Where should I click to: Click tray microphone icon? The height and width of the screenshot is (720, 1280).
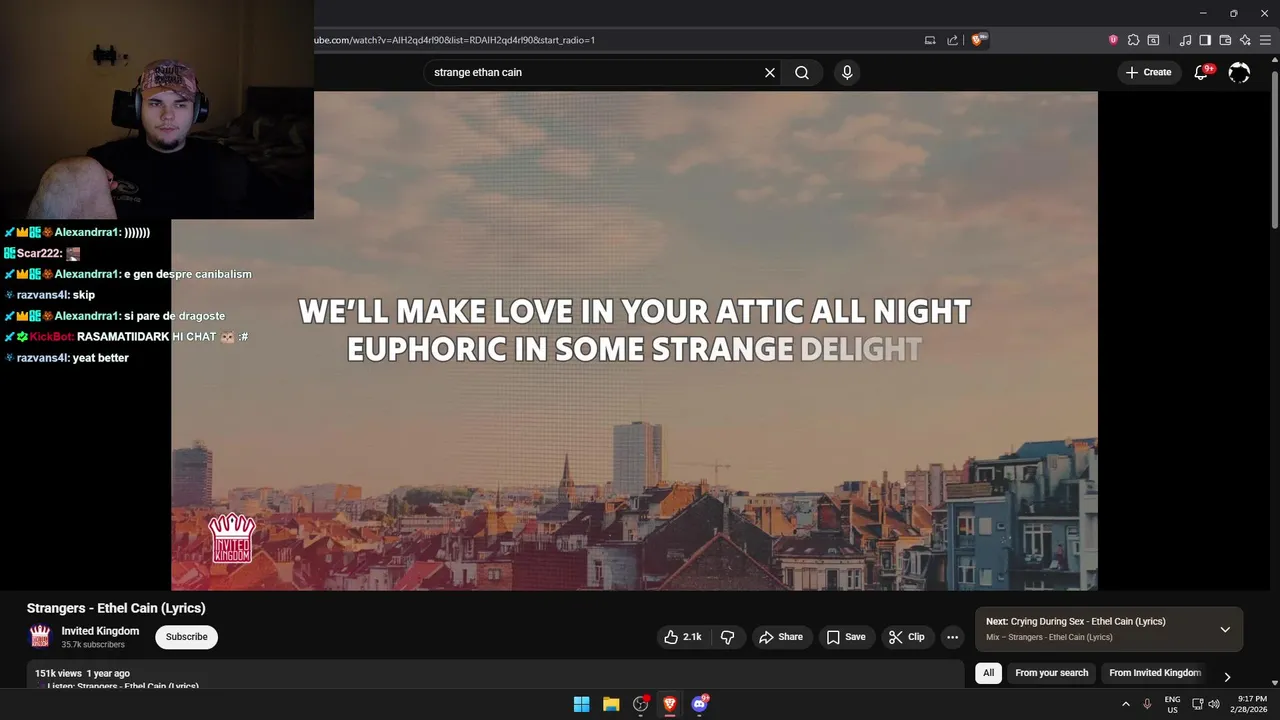point(1147,704)
